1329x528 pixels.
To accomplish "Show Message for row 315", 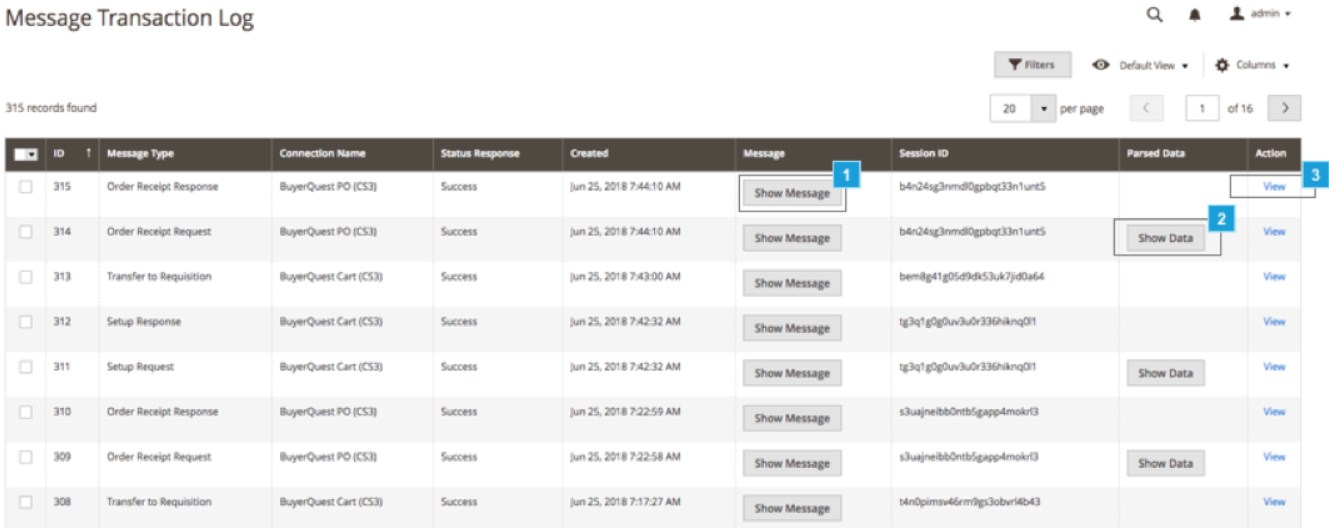I will tap(791, 193).
